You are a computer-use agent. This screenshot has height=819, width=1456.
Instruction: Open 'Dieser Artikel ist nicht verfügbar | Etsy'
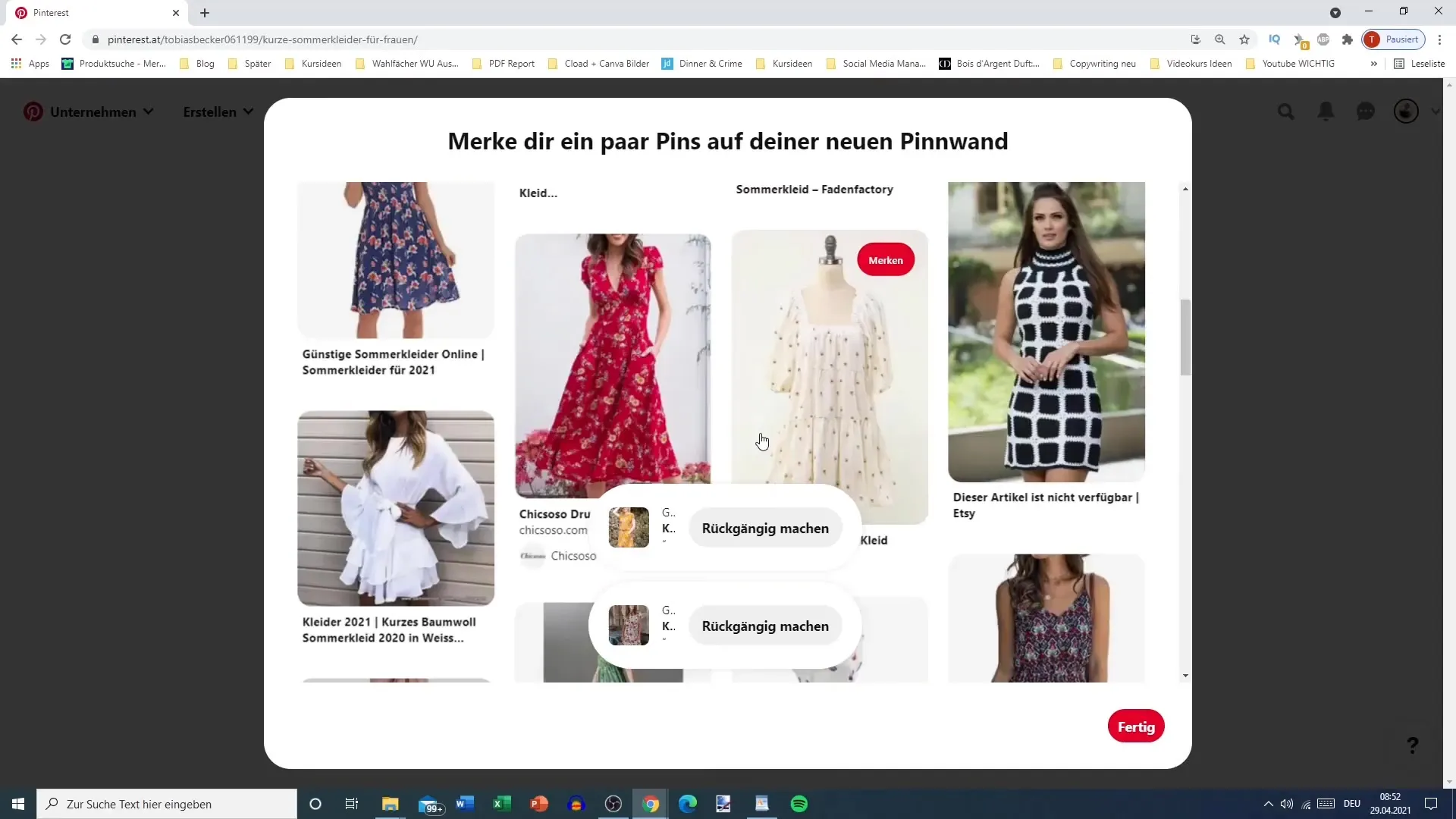pos(1046,505)
